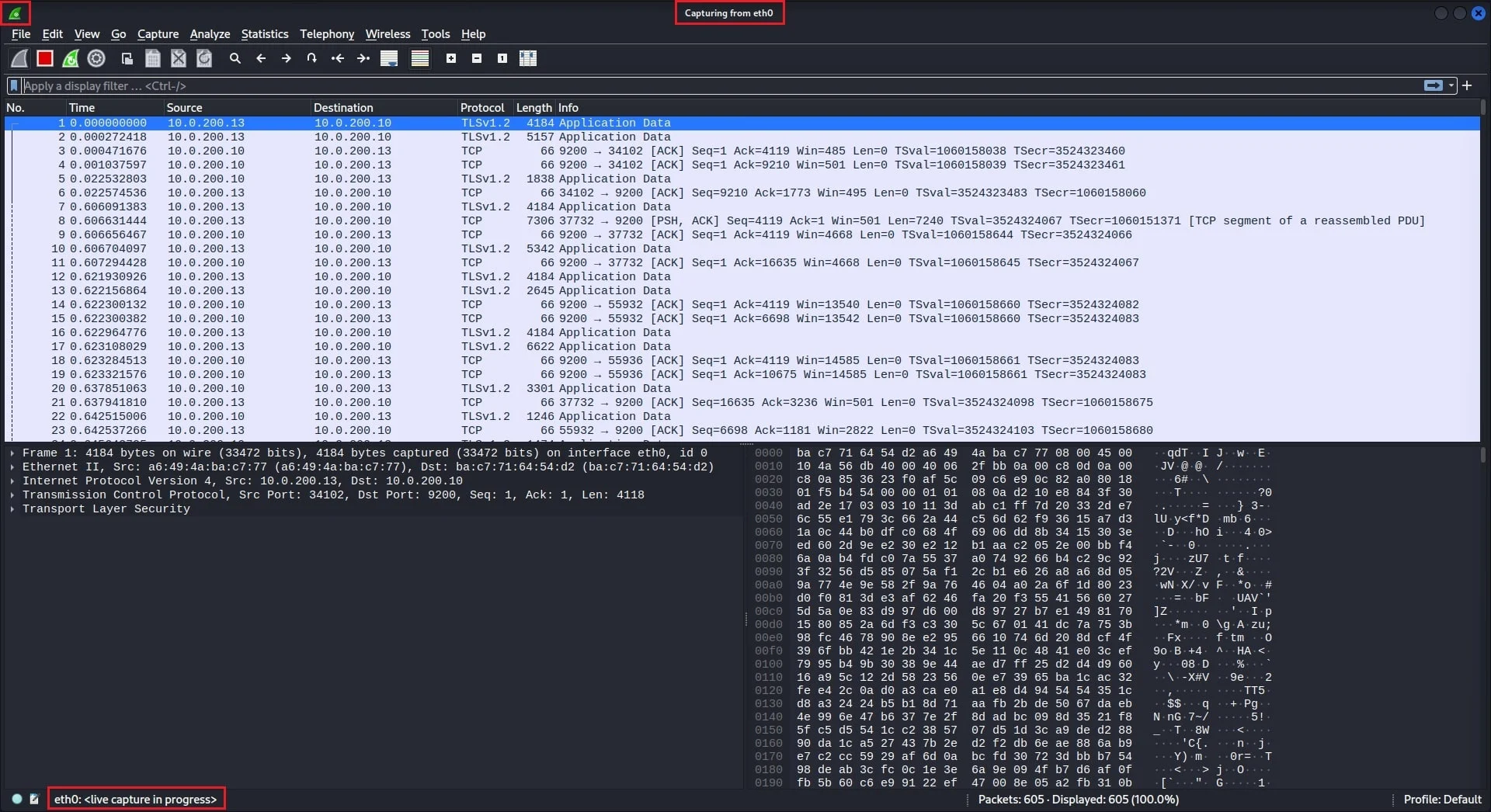Open the Analyze menu
The height and width of the screenshot is (812, 1491).
pyautogui.click(x=210, y=34)
